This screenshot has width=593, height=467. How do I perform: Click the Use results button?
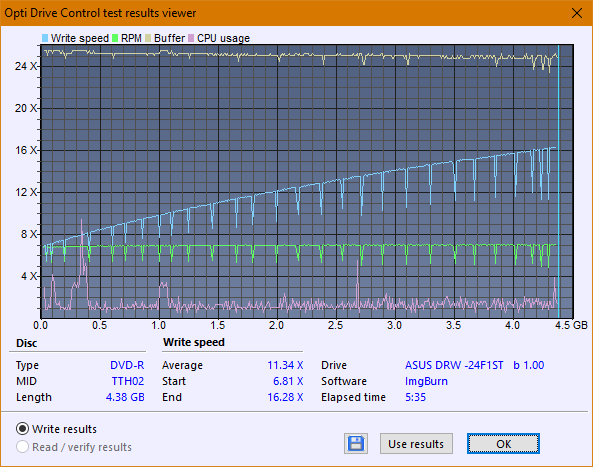coord(416,444)
